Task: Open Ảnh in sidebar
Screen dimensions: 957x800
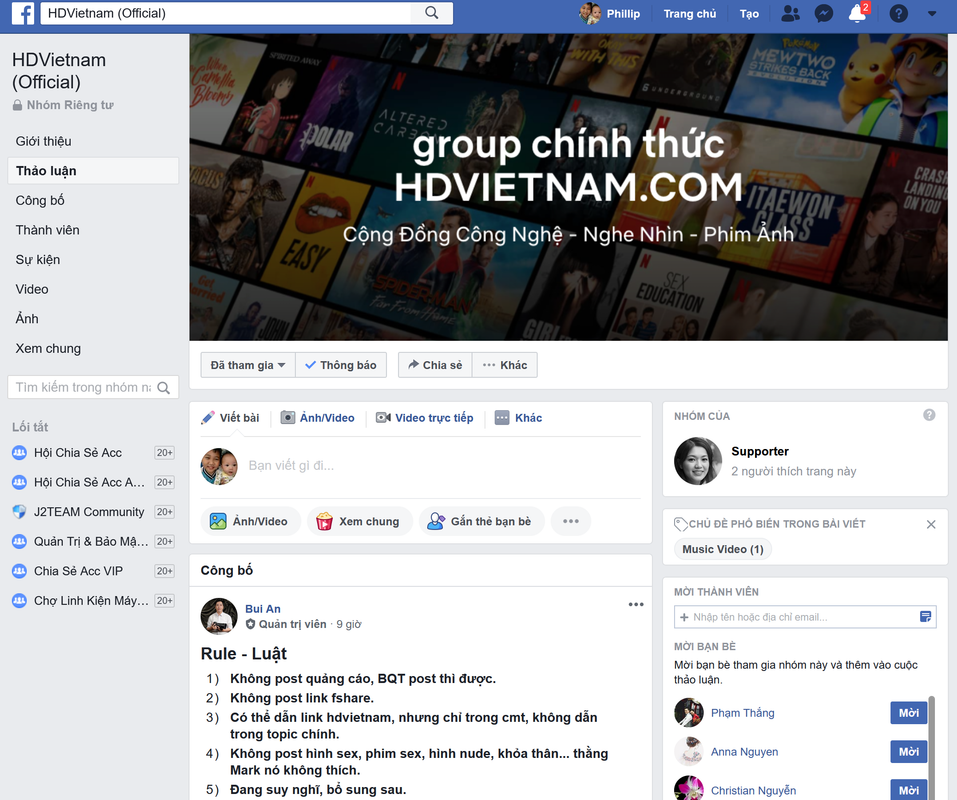Action: (27, 319)
